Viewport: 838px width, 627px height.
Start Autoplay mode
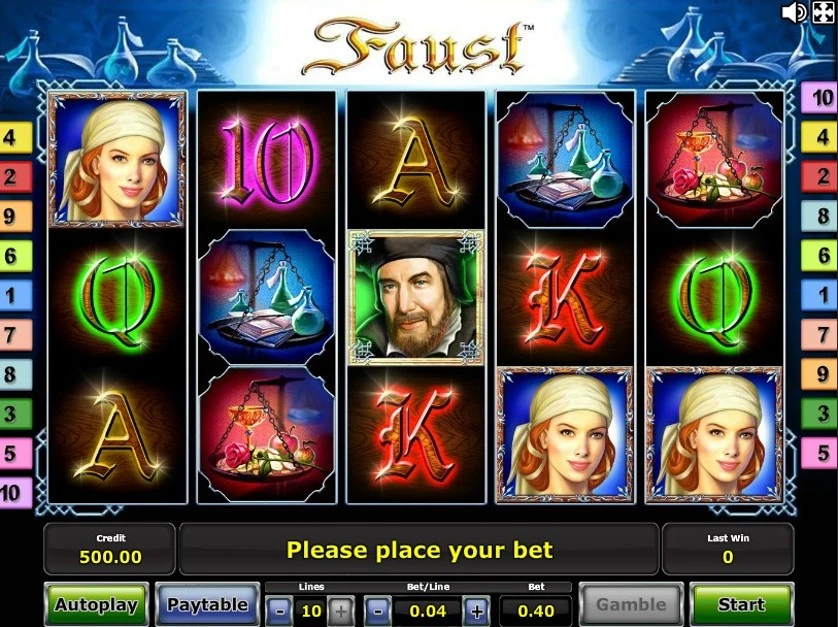[x=96, y=605]
